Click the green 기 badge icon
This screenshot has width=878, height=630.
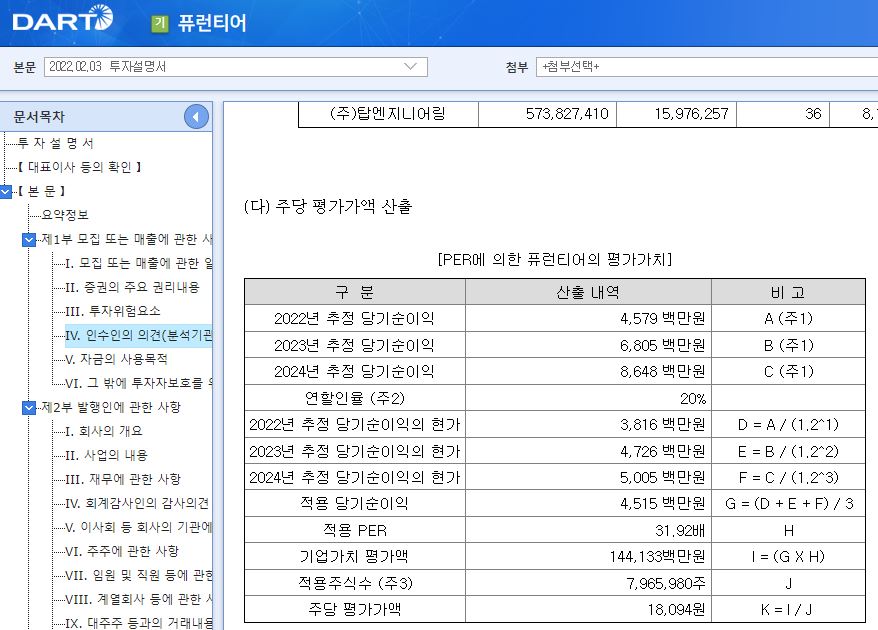(160, 24)
